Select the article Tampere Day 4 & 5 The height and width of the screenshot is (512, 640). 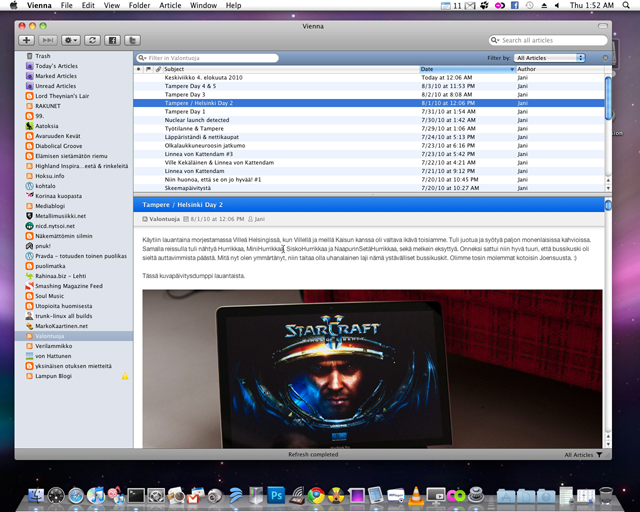pyautogui.click(x=369, y=86)
